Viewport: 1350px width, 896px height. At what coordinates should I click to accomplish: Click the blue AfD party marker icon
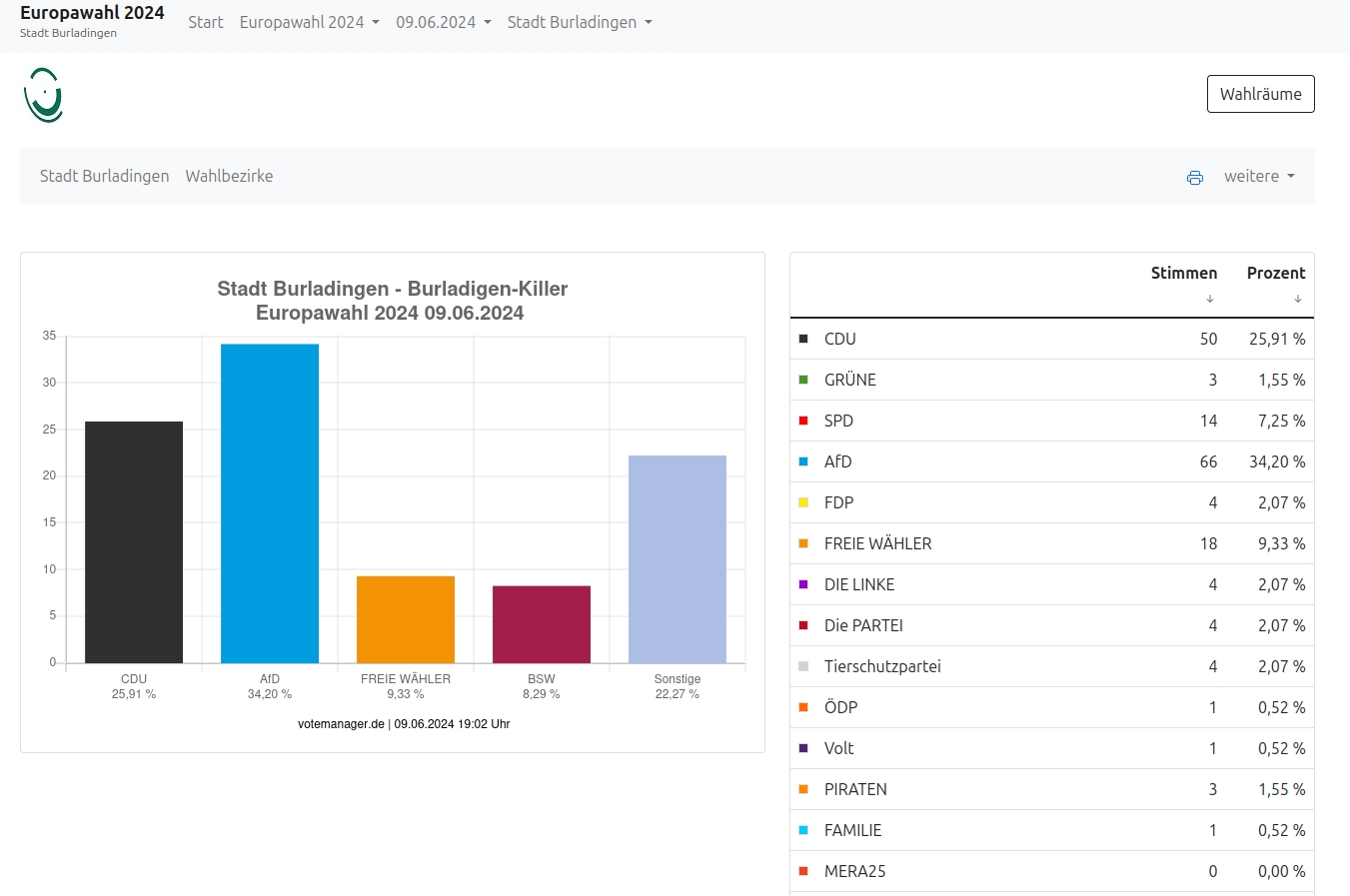[x=803, y=461]
